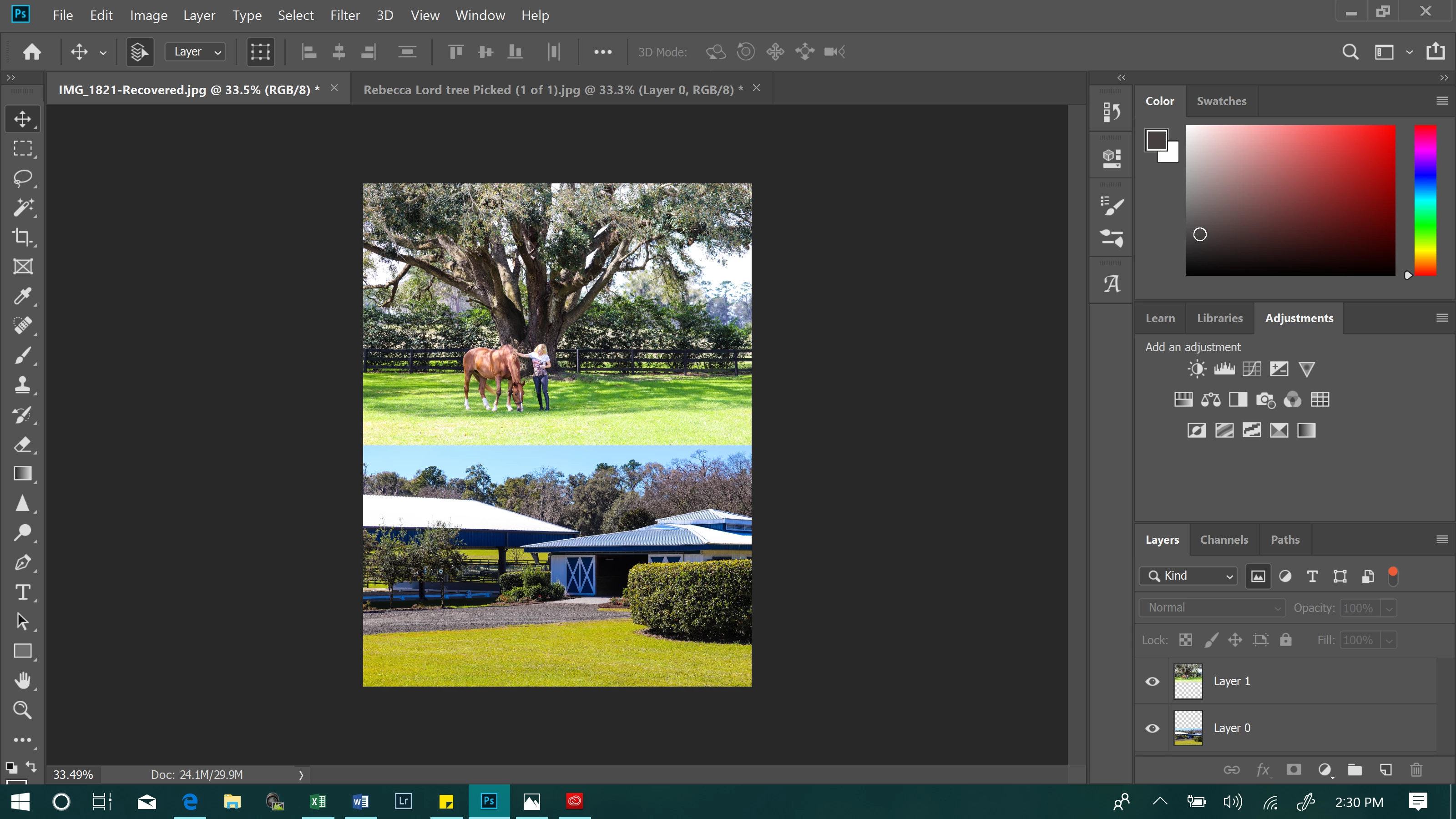Select the Eyedropper tool
The image size is (1456, 819).
click(23, 296)
